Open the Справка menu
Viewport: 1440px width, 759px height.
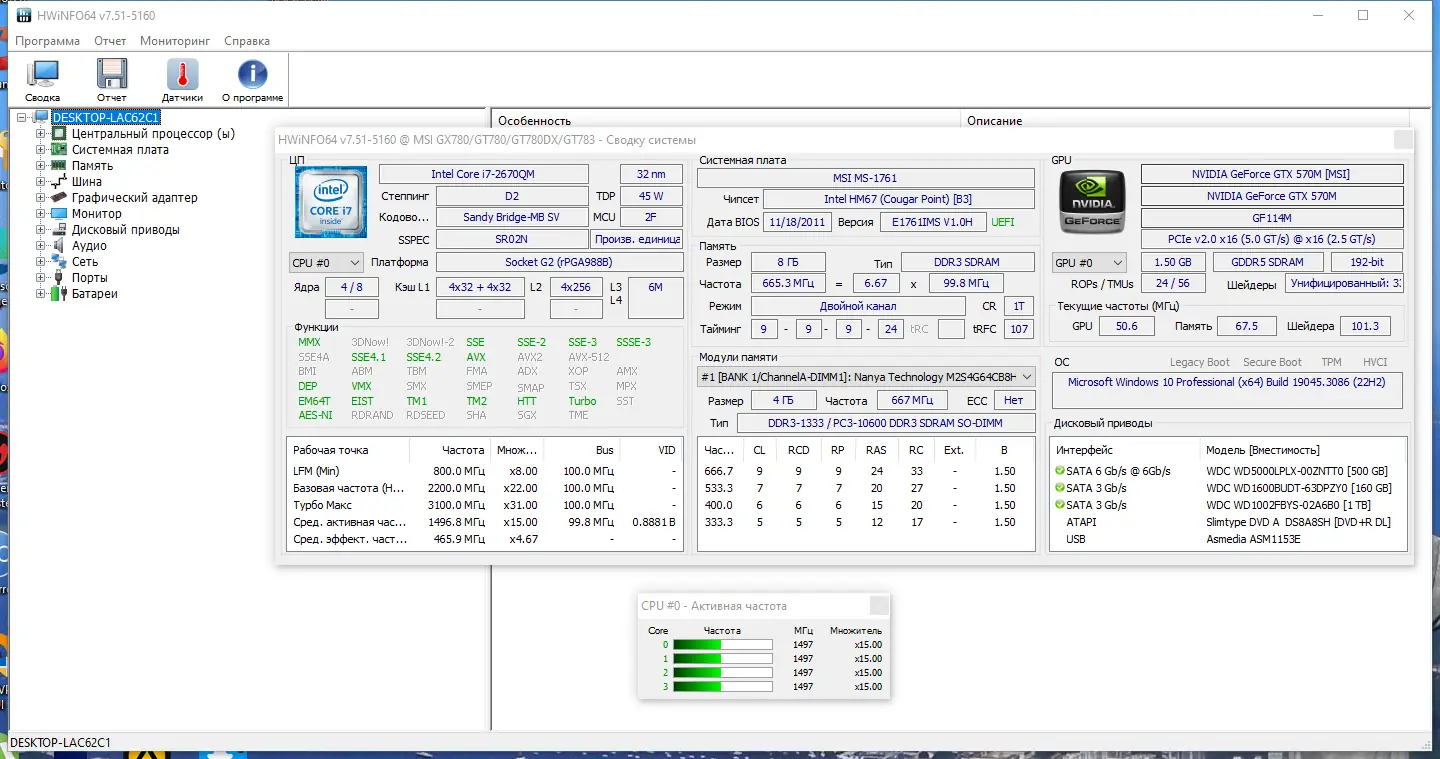247,41
